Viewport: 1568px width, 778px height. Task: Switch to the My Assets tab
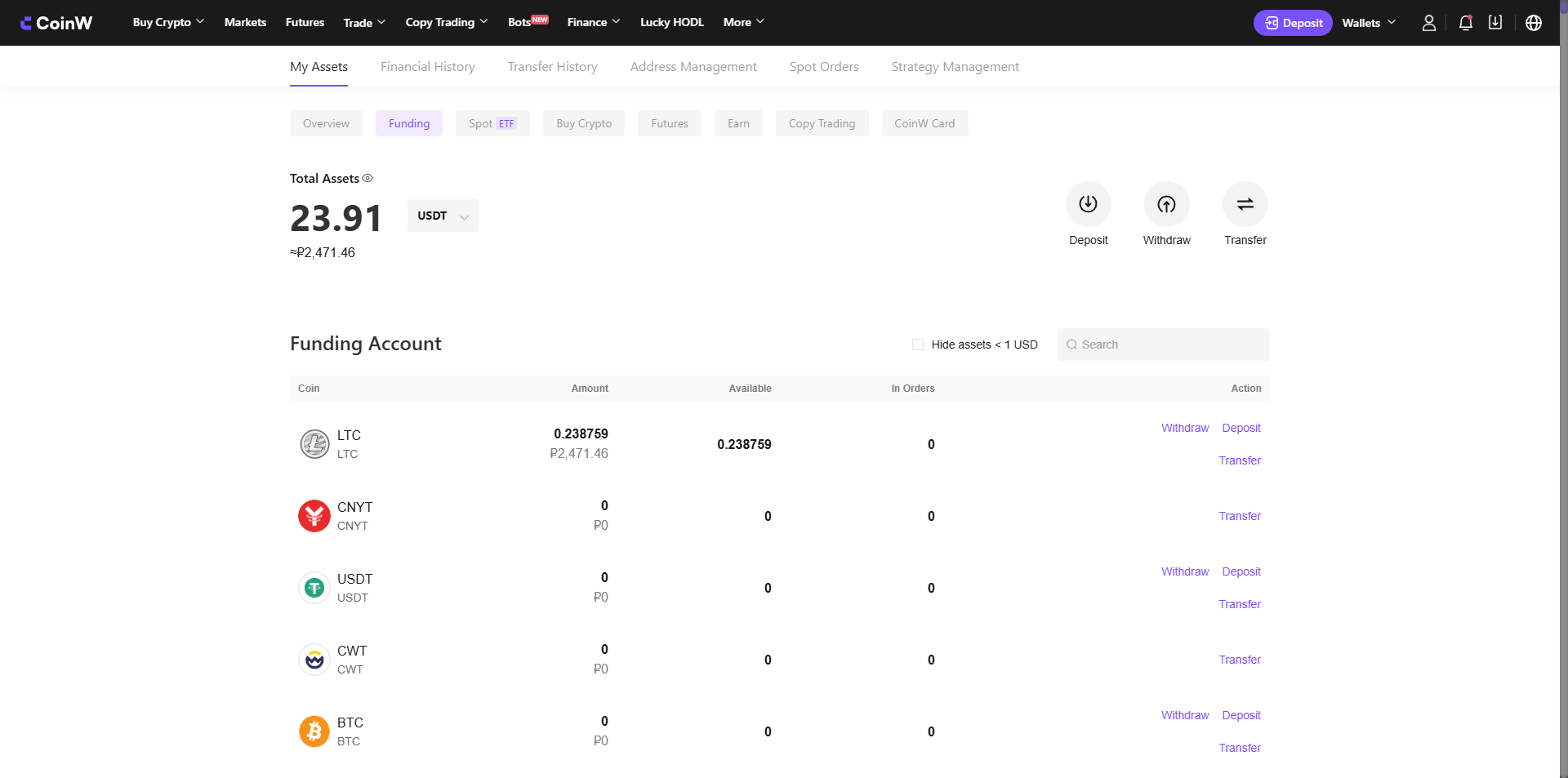point(318,67)
